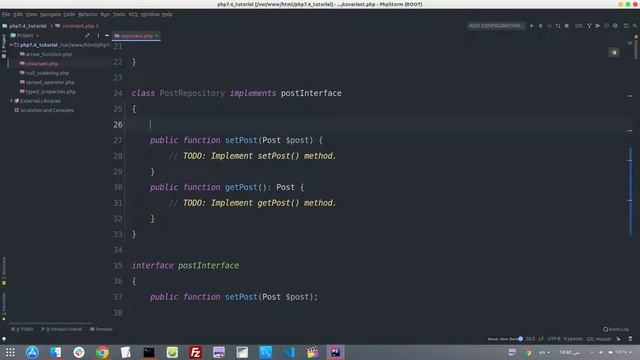Viewport: 640px width, 360px height.
Task: Open the Event Log
Action: point(616,329)
